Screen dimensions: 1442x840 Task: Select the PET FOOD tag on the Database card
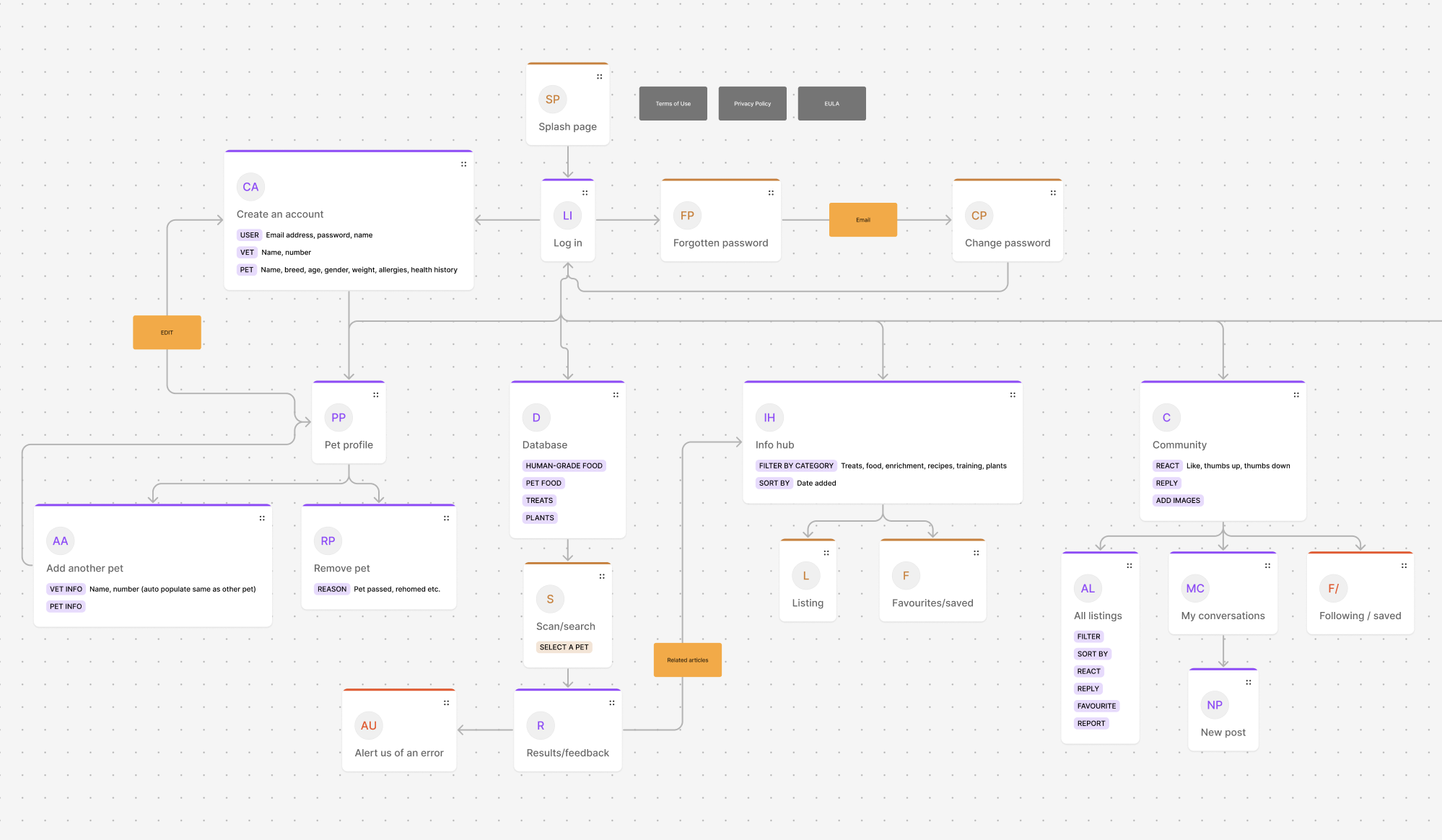[x=543, y=483]
